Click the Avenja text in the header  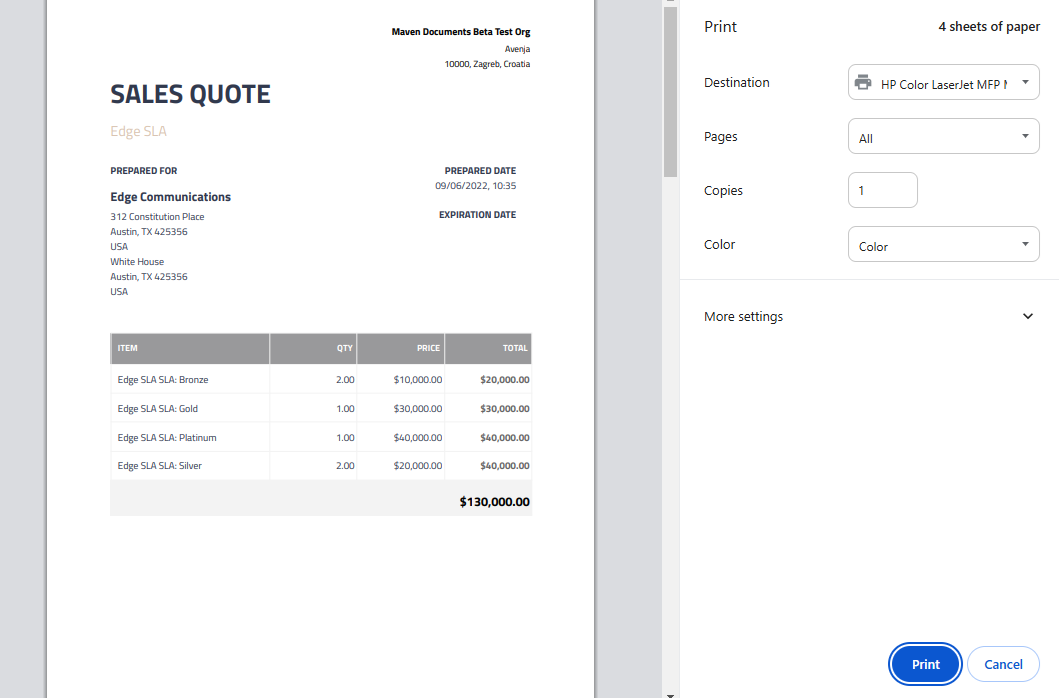tap(517, 49)
